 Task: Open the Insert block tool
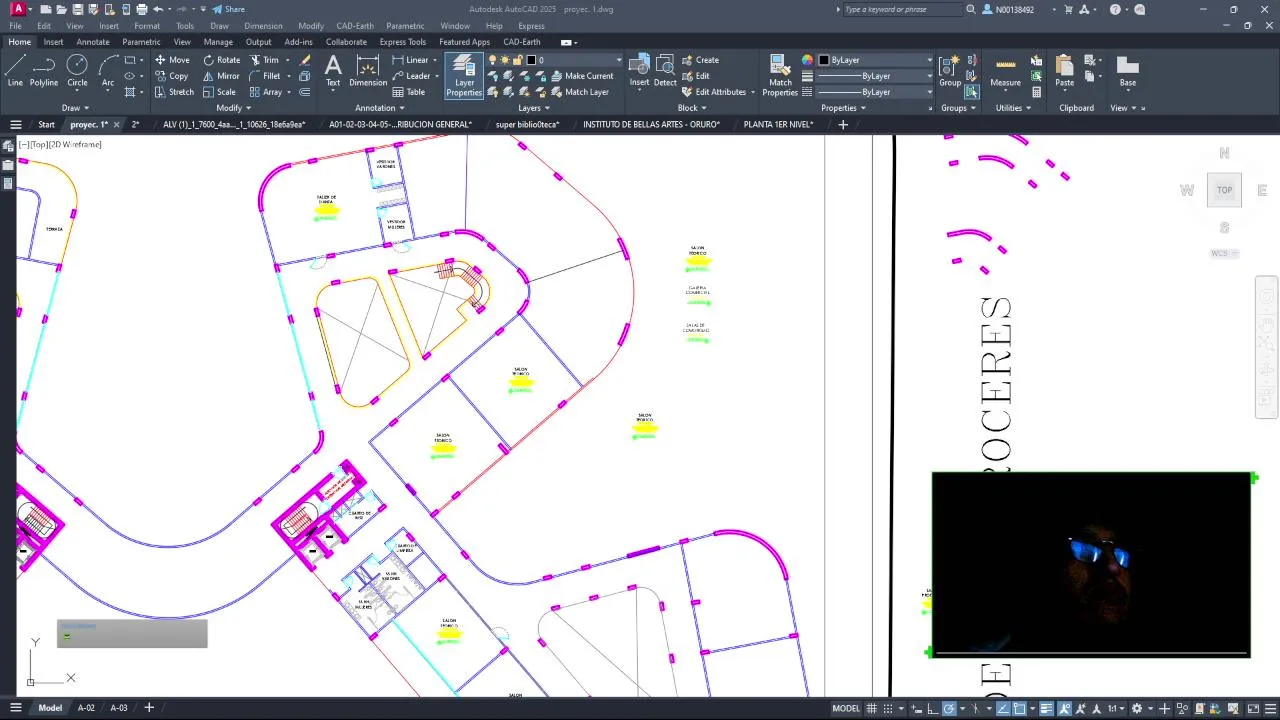(x=639, y=72)
